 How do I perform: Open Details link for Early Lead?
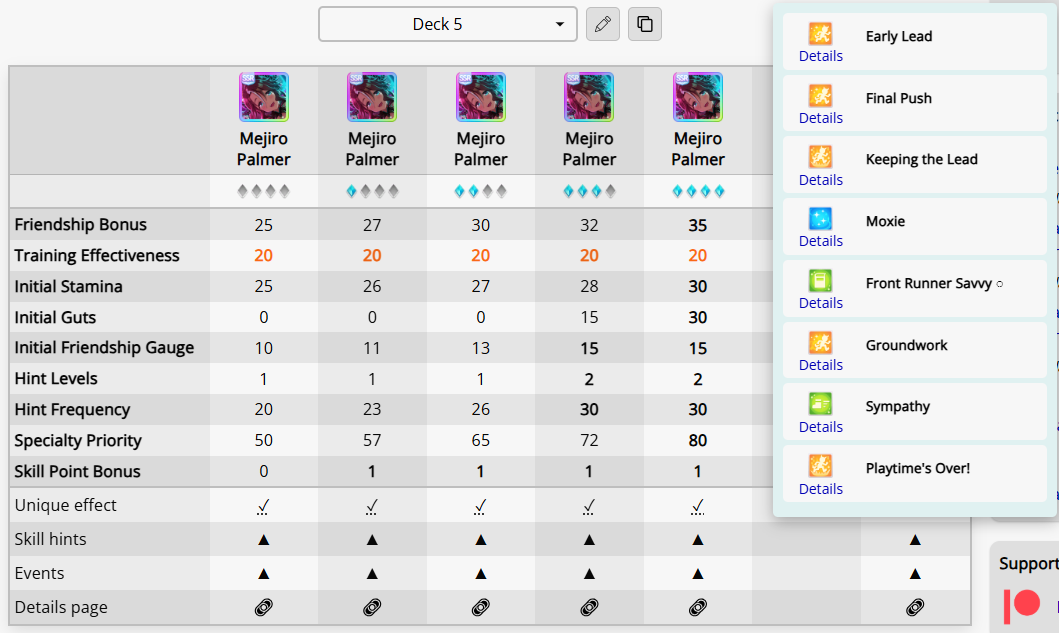(x=821, y=56)
